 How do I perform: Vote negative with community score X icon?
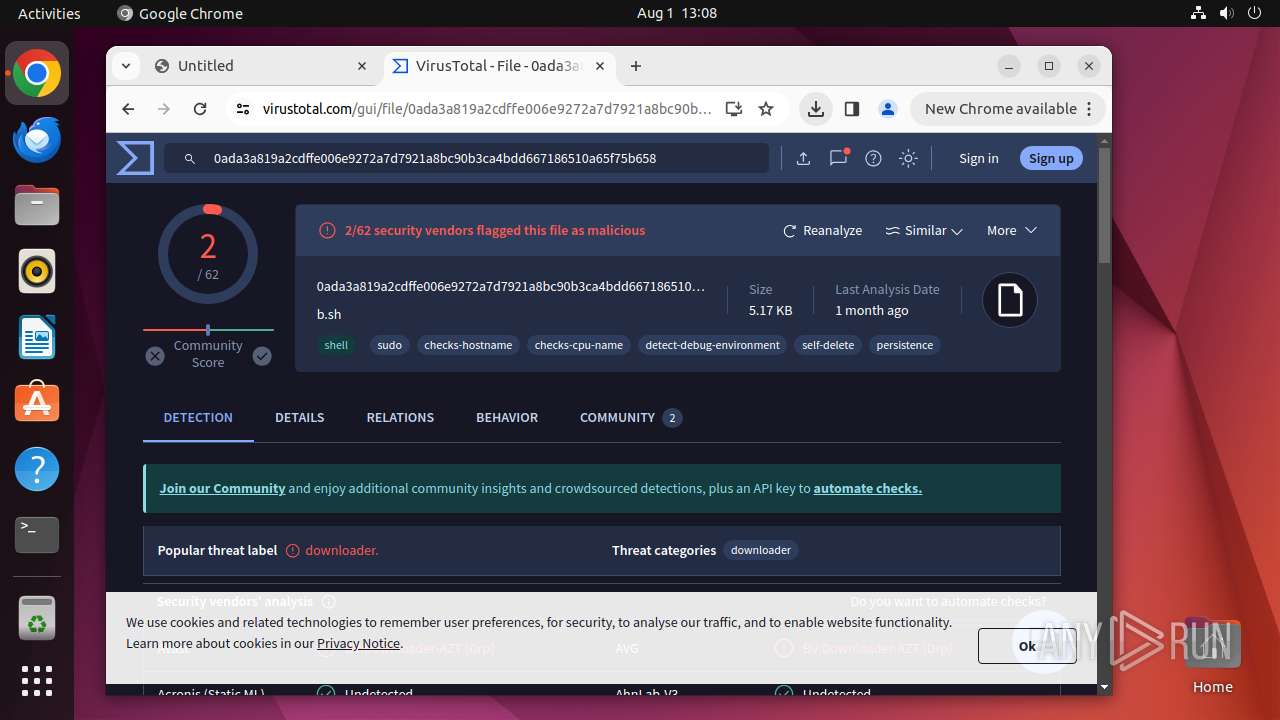click(155, 355)
